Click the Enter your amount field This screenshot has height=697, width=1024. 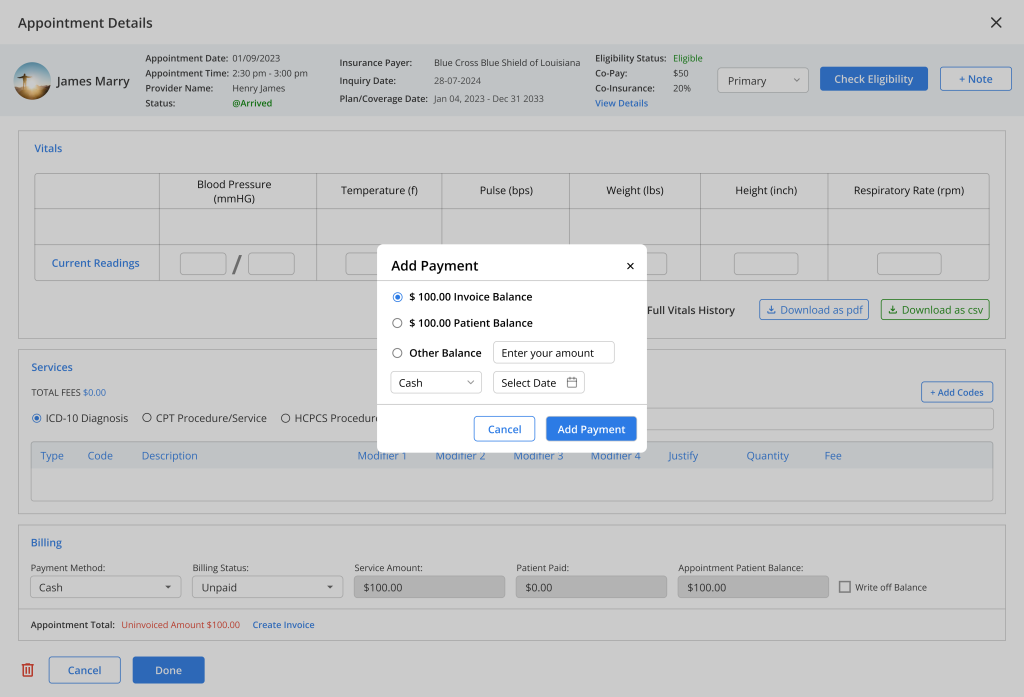[x=553, y=353]
